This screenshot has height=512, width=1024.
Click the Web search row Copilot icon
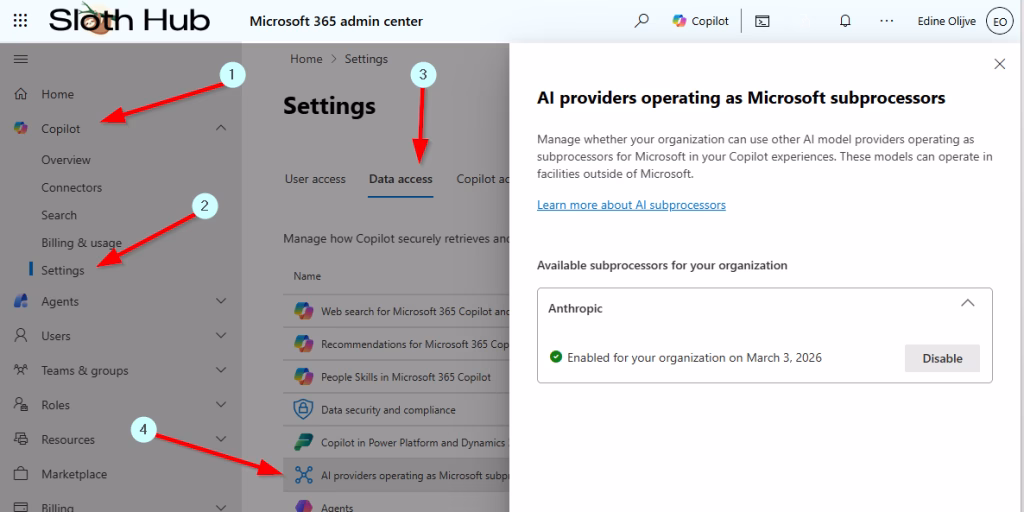[304, 311]
